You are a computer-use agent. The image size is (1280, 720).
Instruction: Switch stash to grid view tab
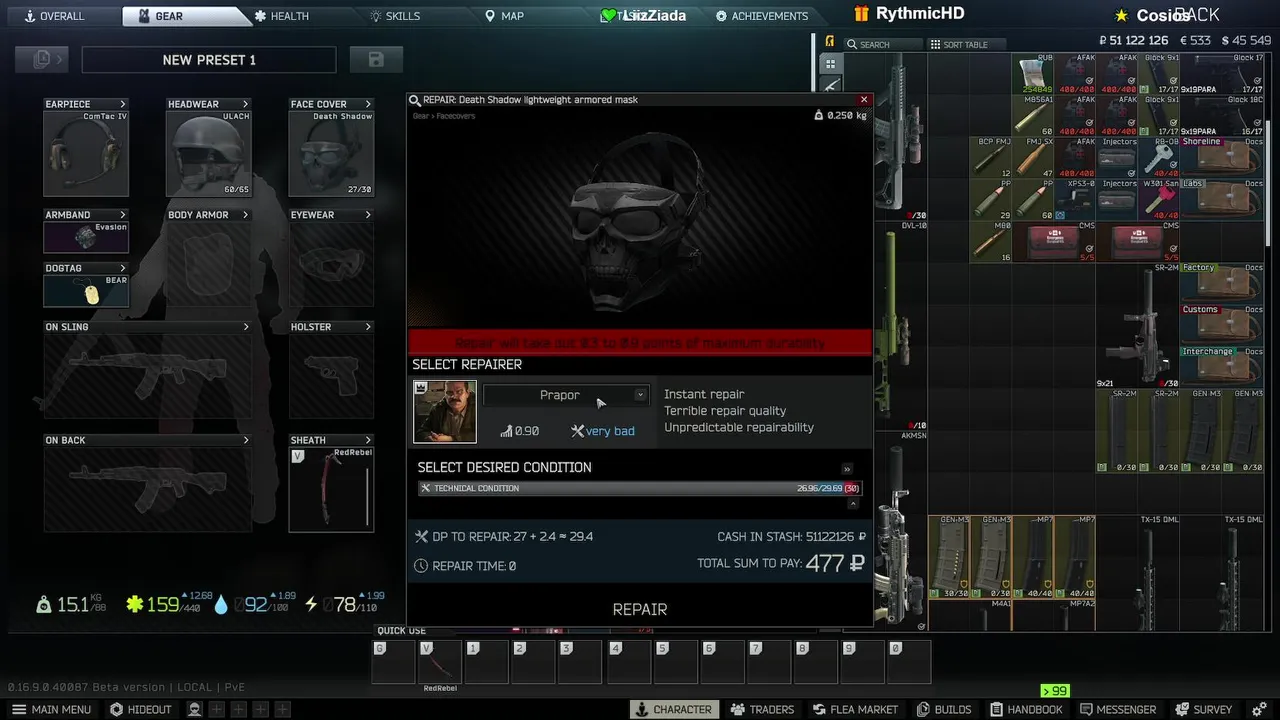(x=831, y=64)
